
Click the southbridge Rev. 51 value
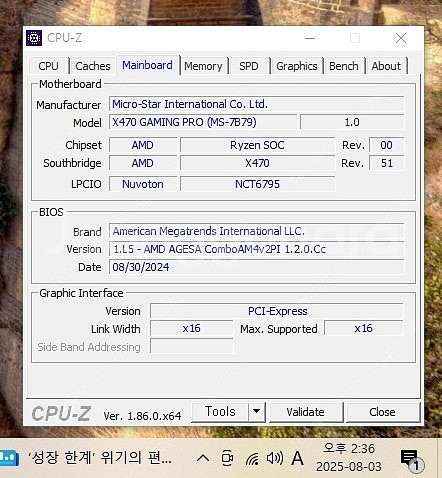[386, 163]
